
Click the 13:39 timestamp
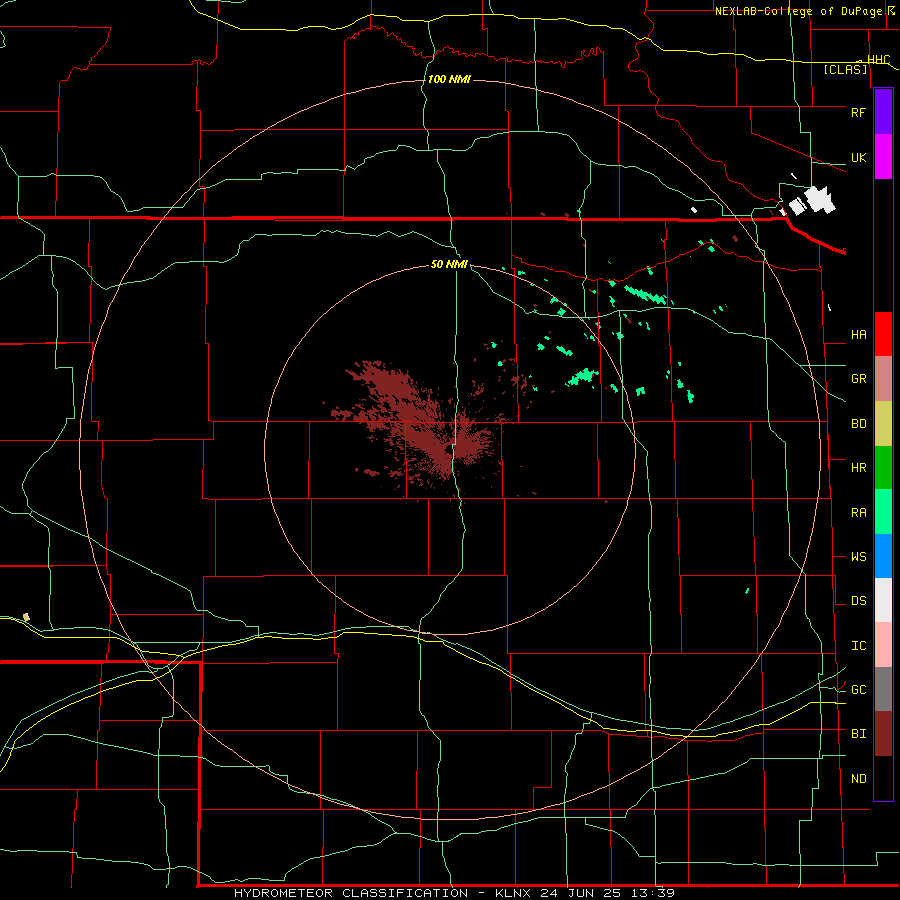click(653, 893)
